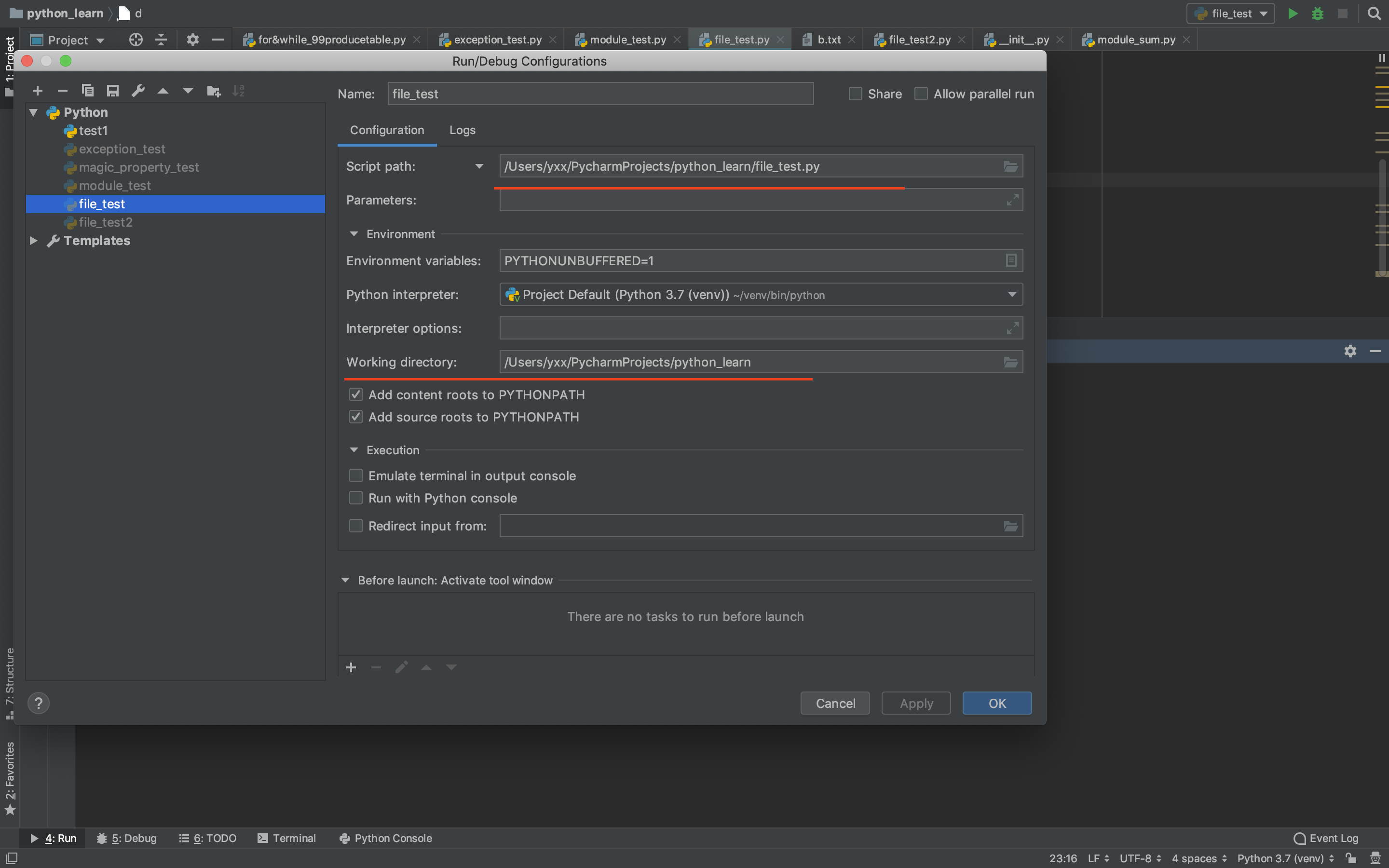Edit environment variables list icon
Screen dimensions: 1389x868
pyautogui.click(x=1011, y=260)
